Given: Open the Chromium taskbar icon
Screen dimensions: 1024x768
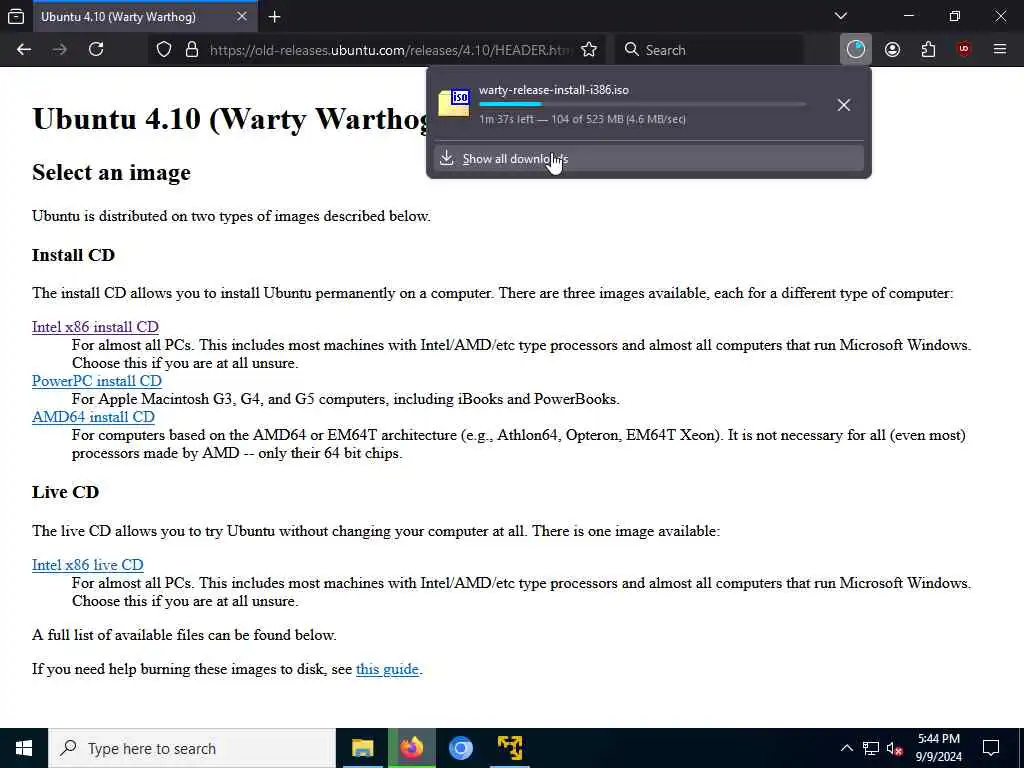Looking at the screenshot, I should coord(460,748).
